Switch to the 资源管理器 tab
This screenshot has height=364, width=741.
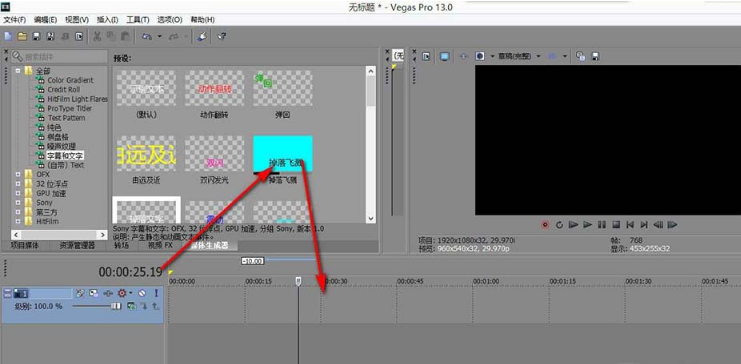click(x=77, y=246)
